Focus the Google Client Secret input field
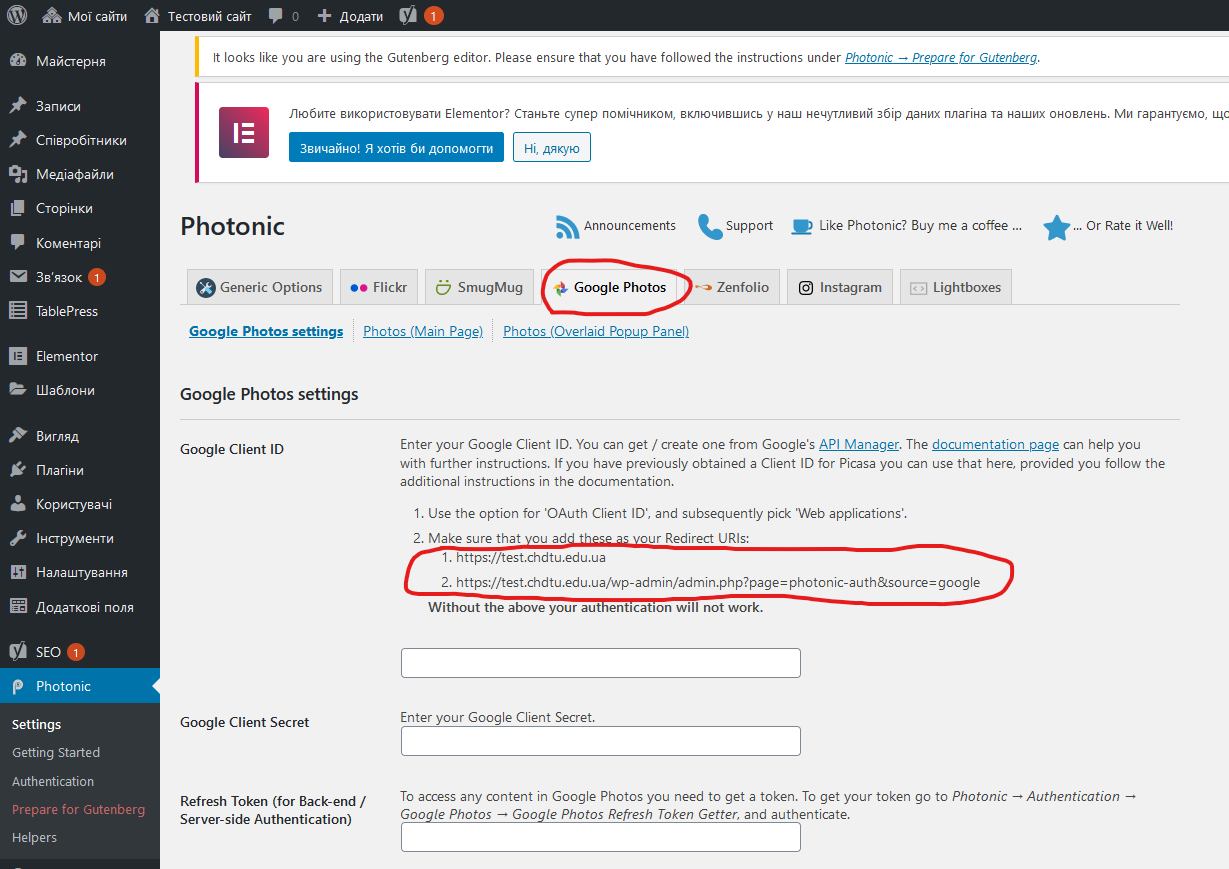Screen dimensions: 1229x869 [601, 741]
